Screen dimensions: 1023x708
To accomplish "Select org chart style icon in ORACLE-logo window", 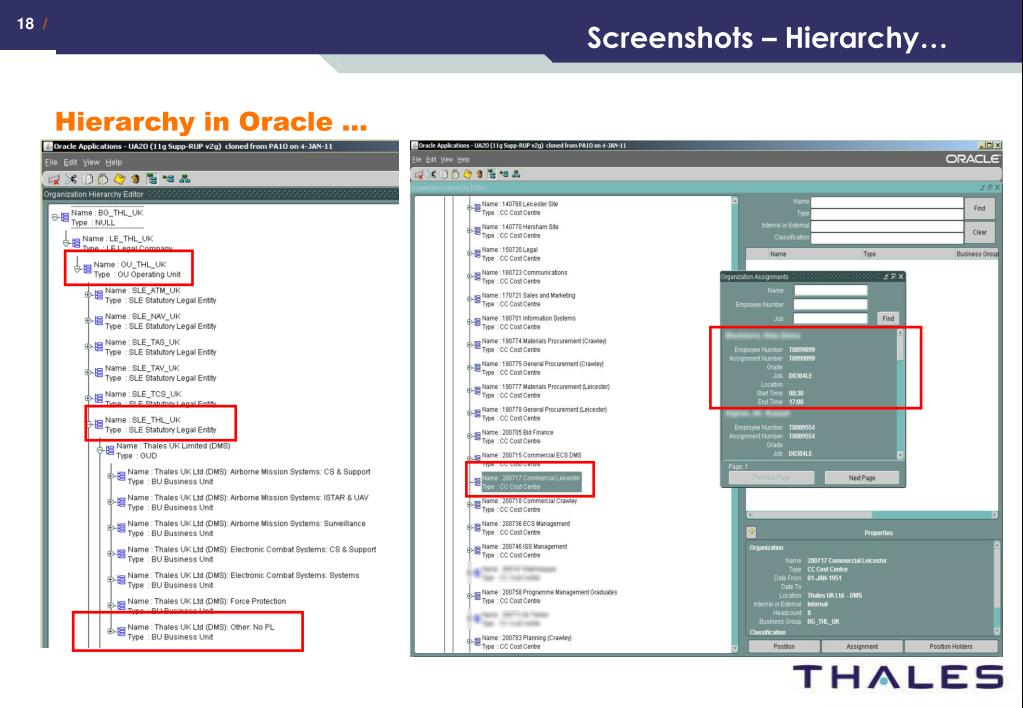I will (x=516, y=174).
